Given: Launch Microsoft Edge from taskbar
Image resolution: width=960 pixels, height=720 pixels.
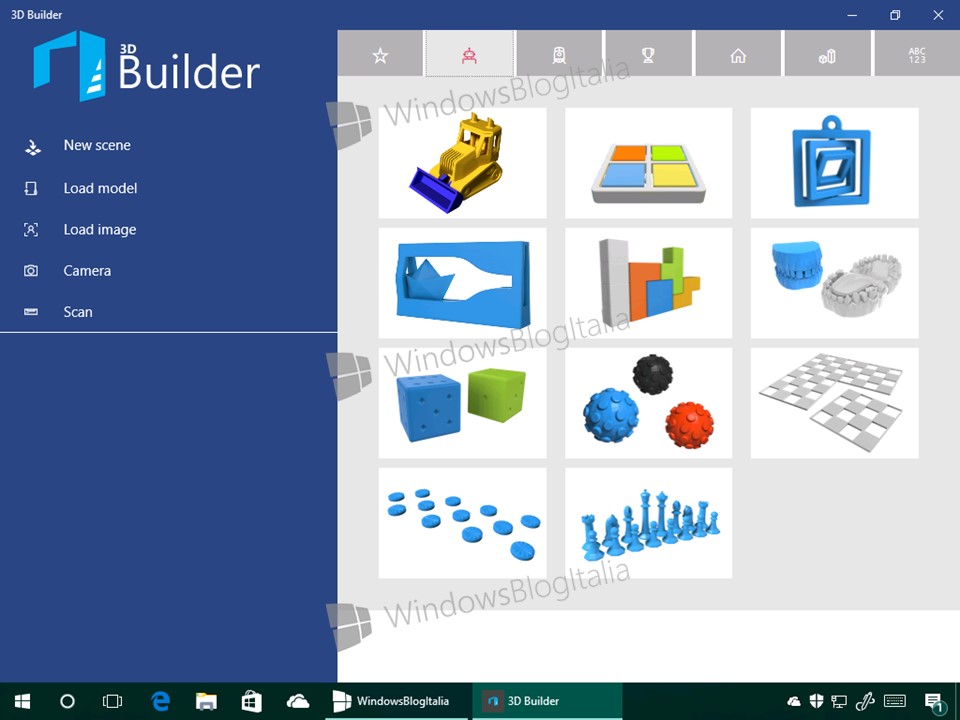Looking at the screenshot, I should click(160, 701).
